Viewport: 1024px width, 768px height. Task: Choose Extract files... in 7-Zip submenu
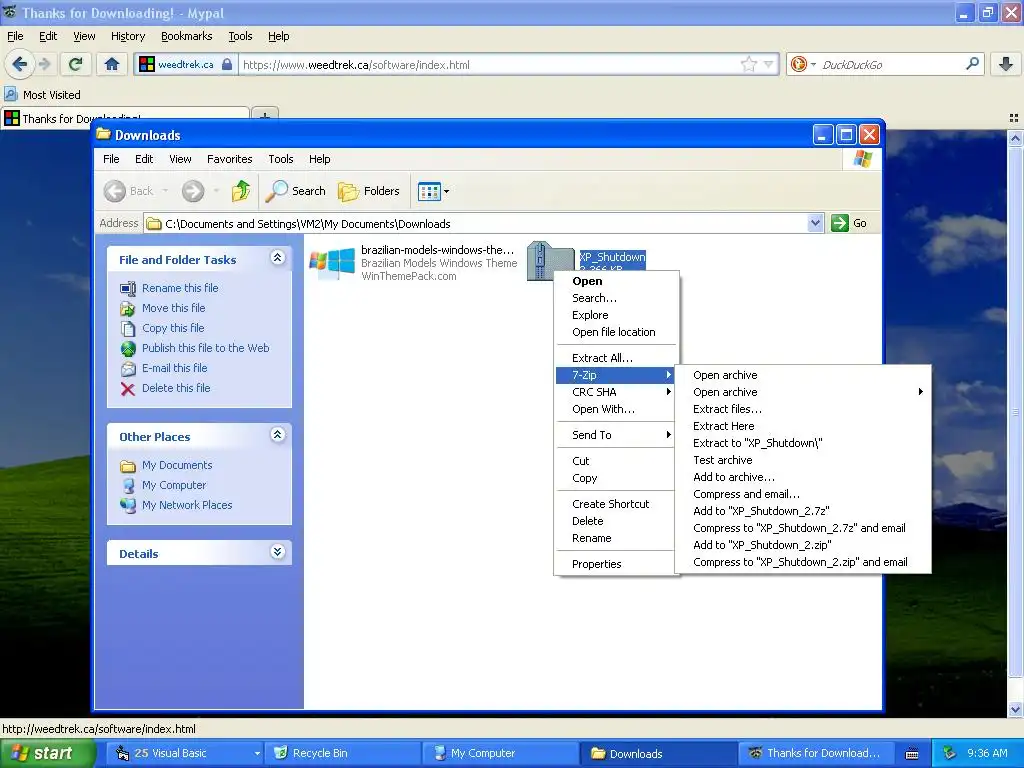click(803, 409)
